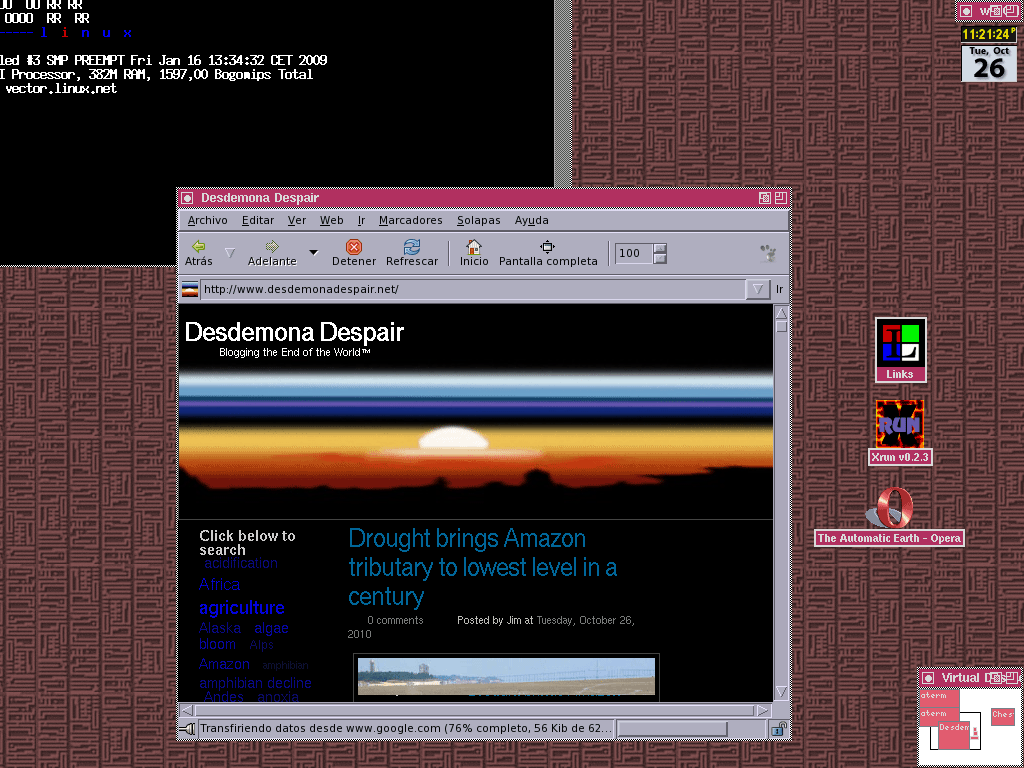Increase zoom level with up stepper
This screenshot has width=1024, height=768.
point(660,247)
